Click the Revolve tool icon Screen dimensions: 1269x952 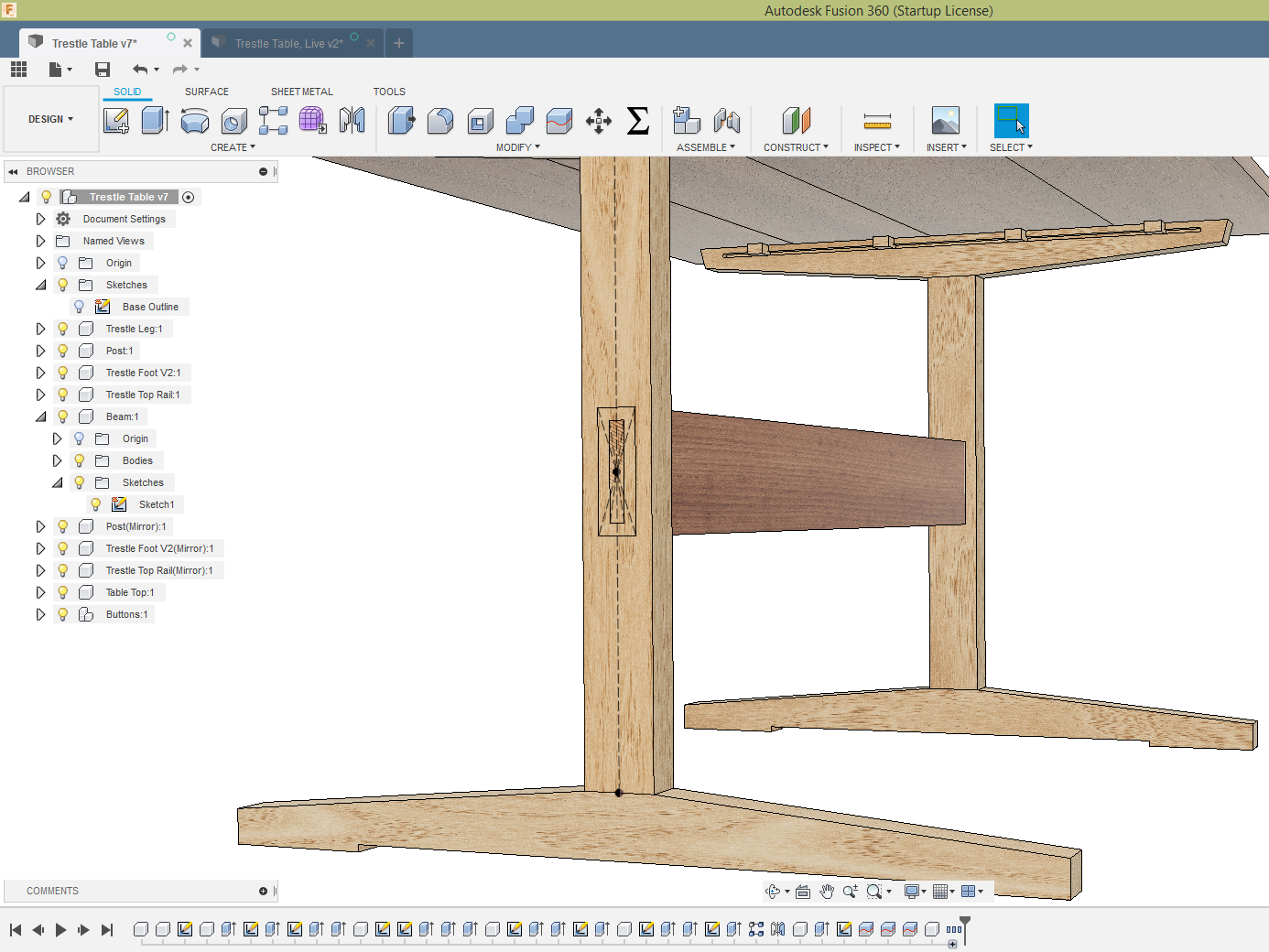click(194, 121)
